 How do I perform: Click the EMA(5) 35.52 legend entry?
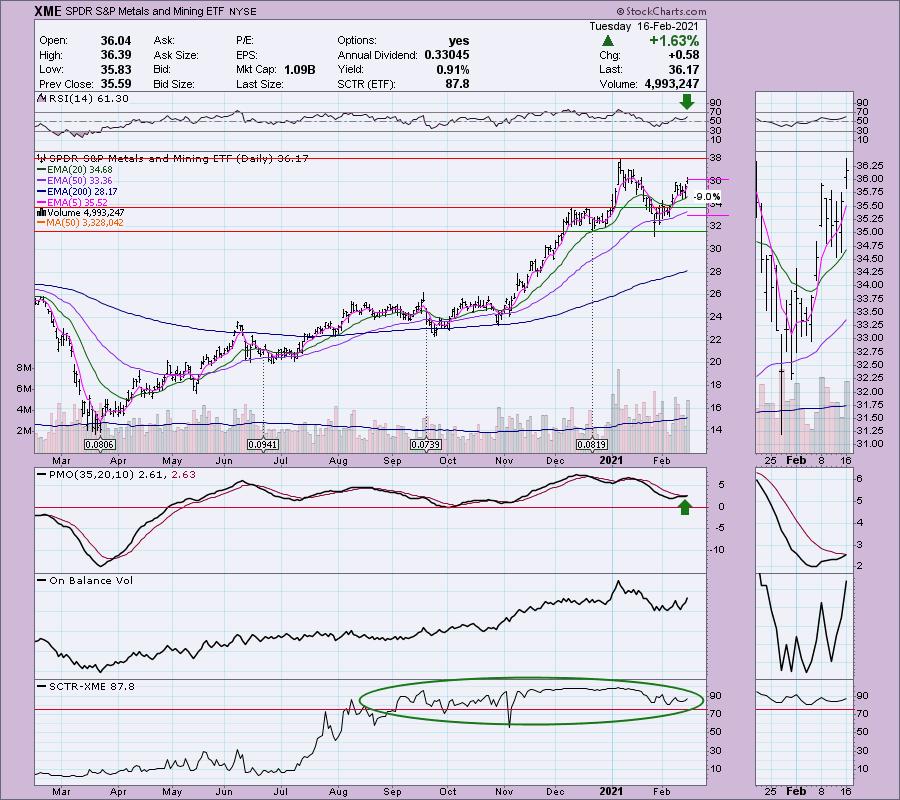77,203
